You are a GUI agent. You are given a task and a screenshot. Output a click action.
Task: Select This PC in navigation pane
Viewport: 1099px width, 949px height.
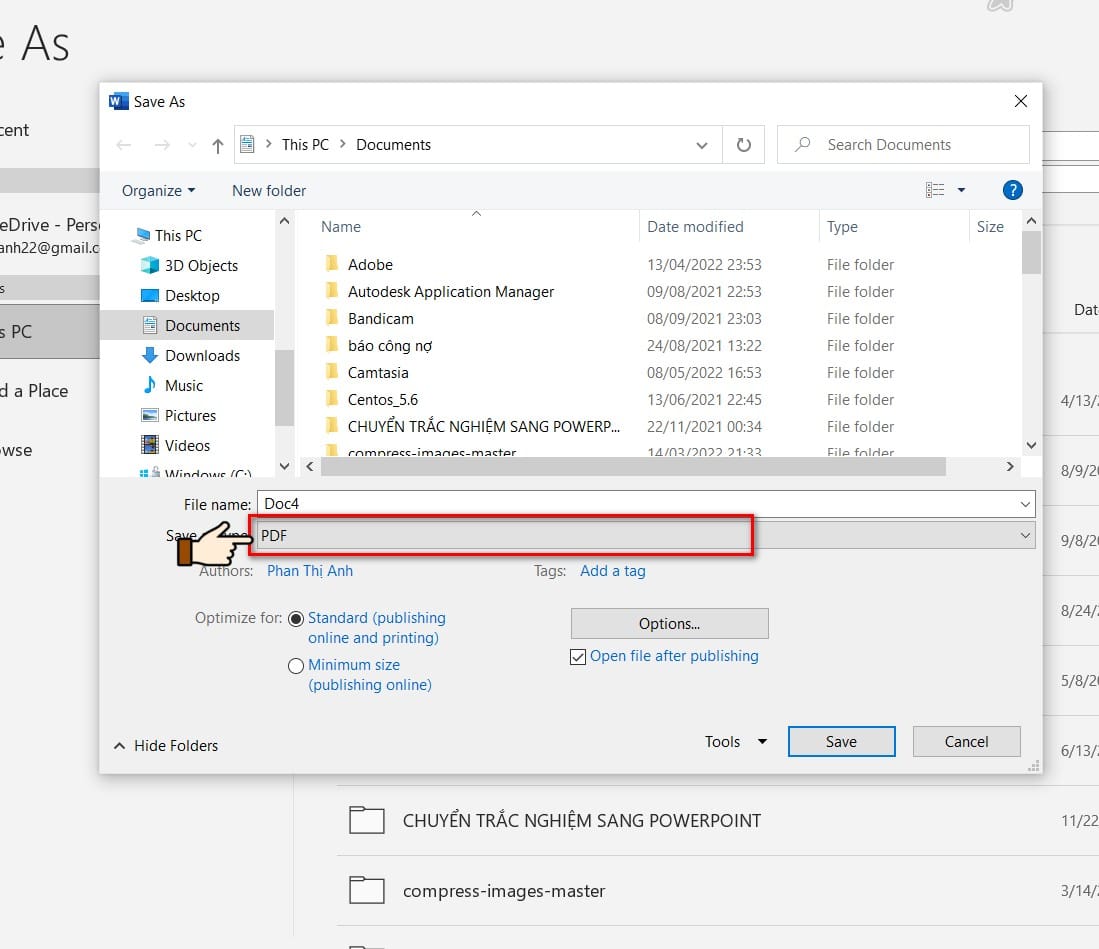(x=168, y=235)
